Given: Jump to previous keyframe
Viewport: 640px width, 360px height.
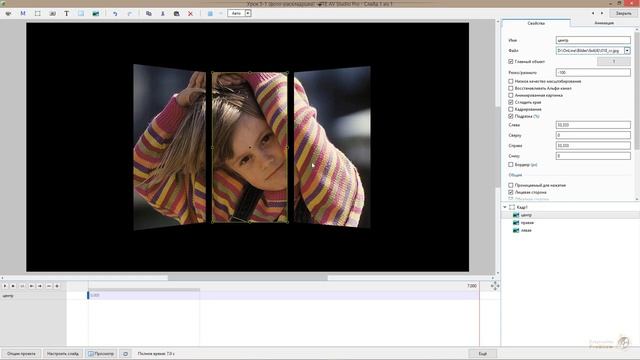Looking at the screenshot, I should [x=31, y=286].
